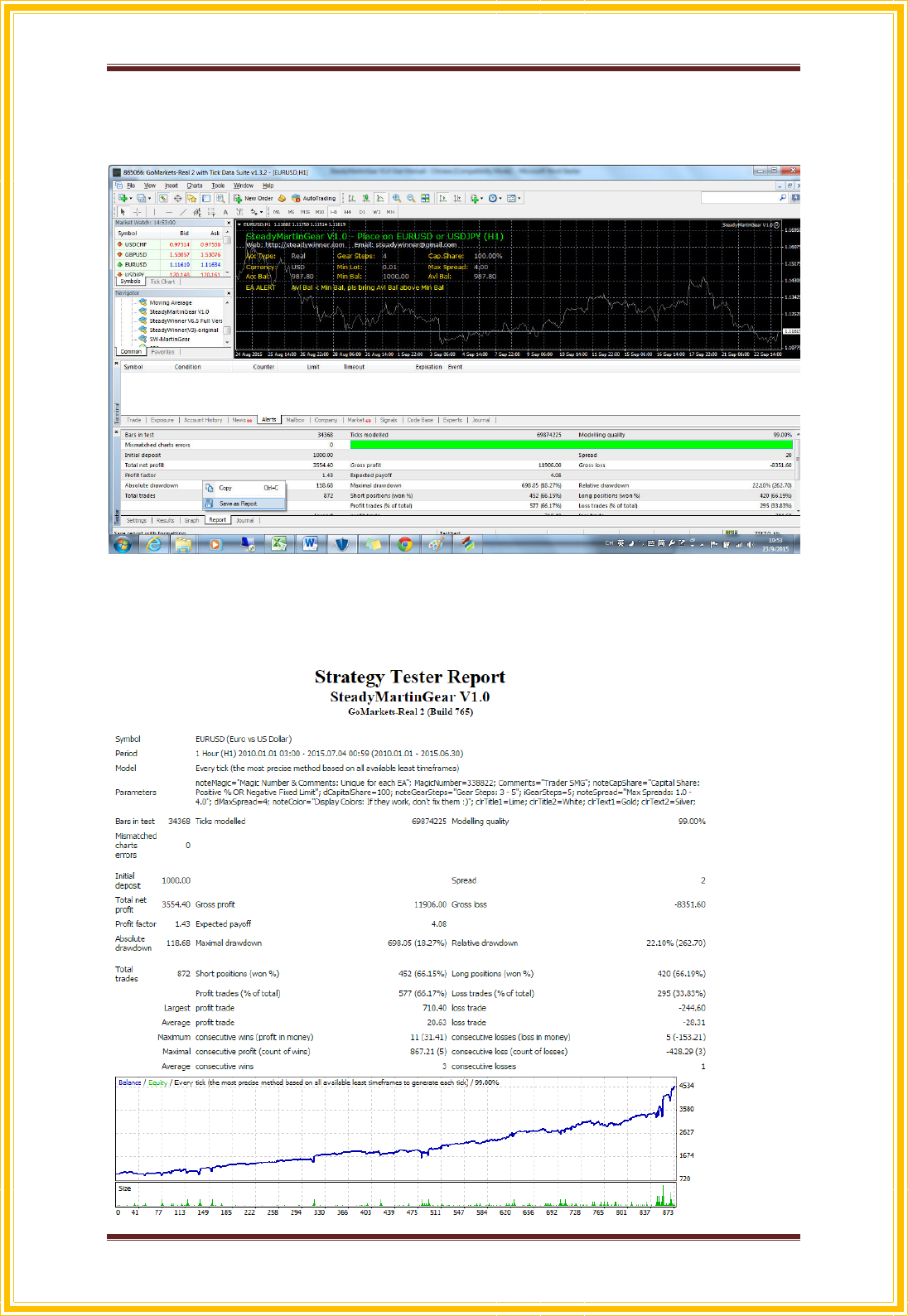Click the tile windows icon
Viewport: 908px width, 1316px height.
tap(425, 198)
